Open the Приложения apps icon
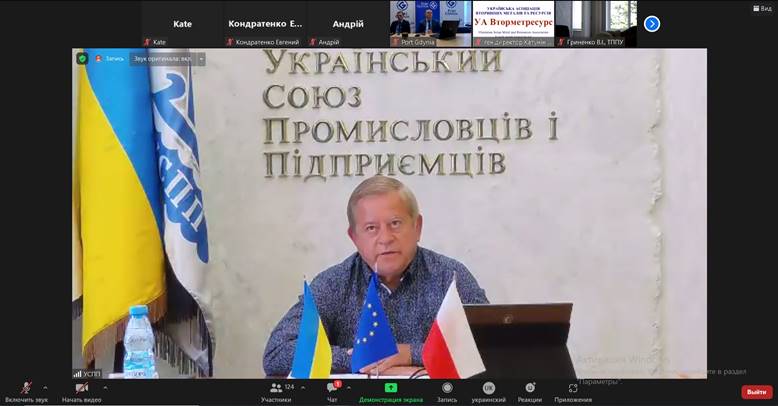The image size is (778, 406). [573, 388]
